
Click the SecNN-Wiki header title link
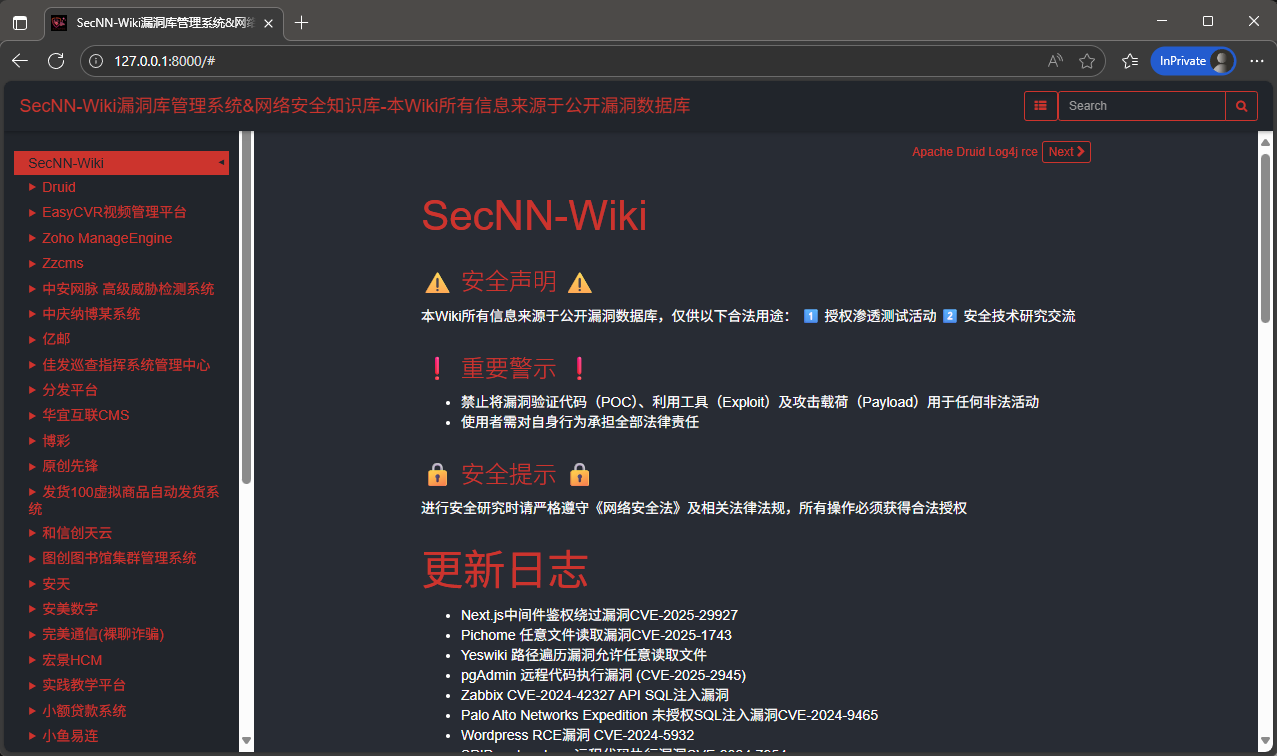(x=355, y=106)
